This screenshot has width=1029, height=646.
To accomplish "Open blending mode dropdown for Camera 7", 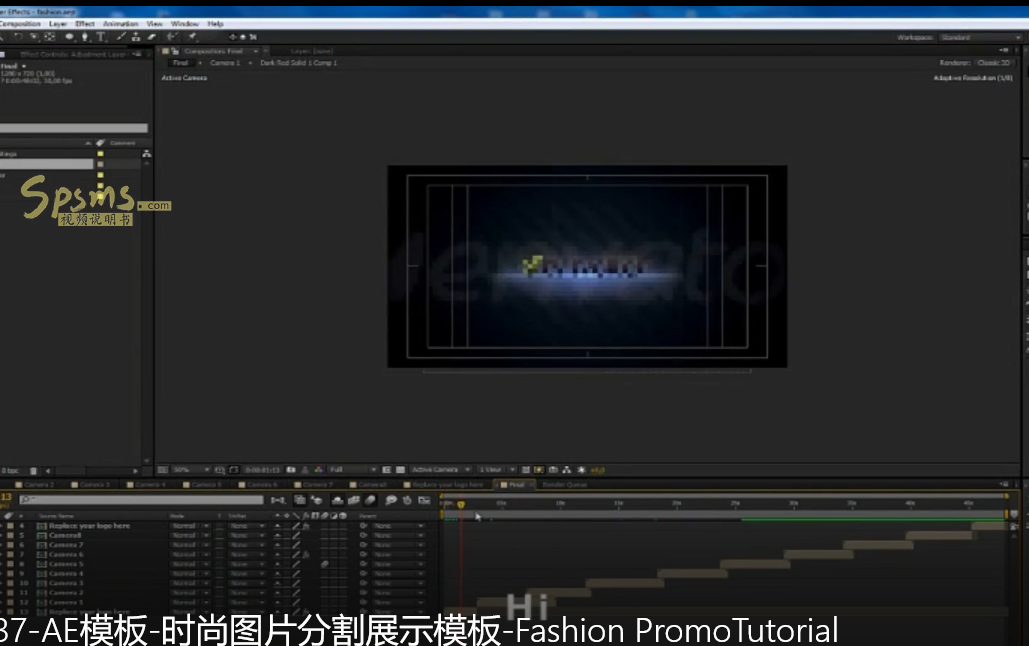I will 190,545.
